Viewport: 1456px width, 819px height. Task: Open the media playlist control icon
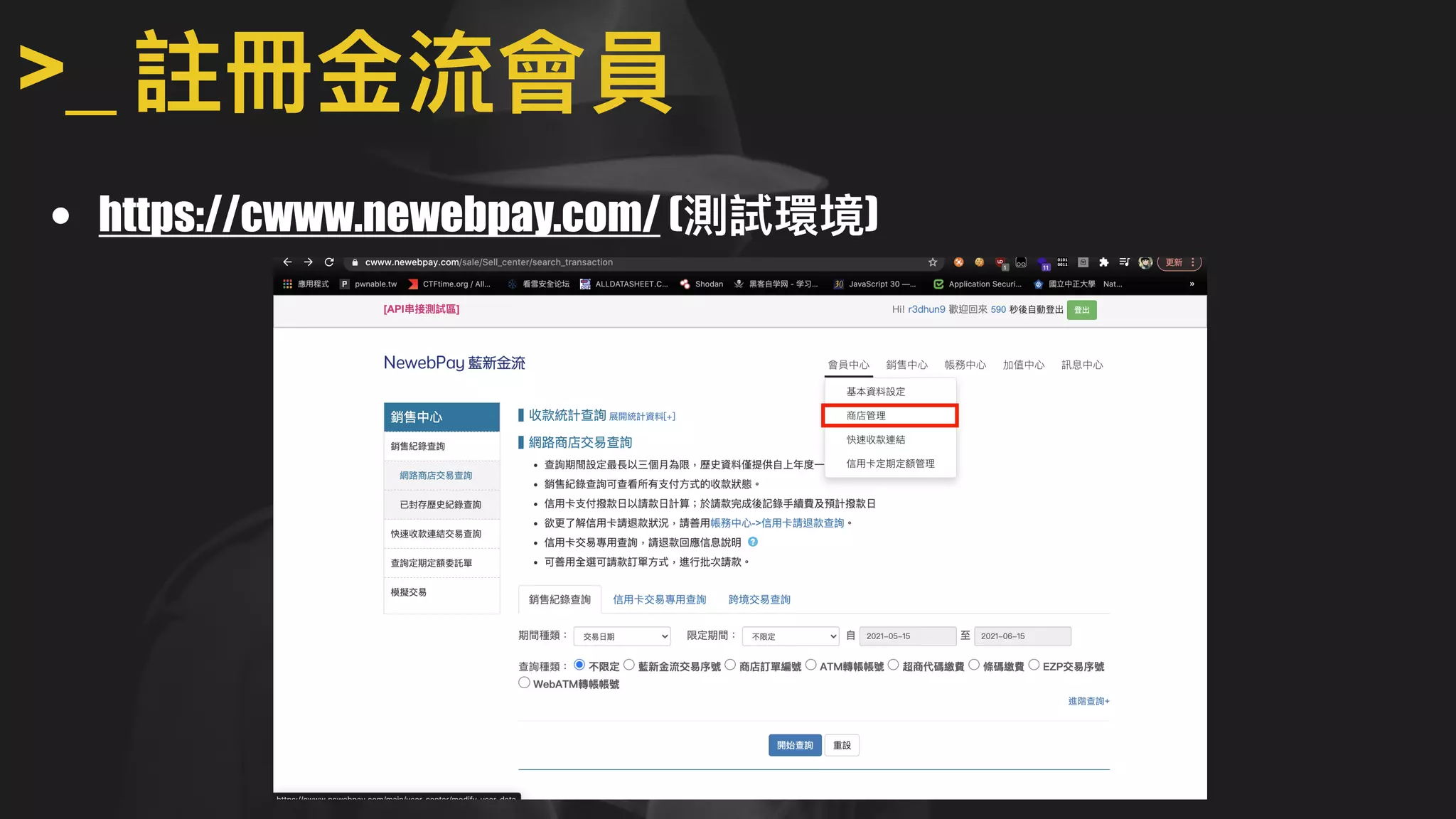(1124, 262)
